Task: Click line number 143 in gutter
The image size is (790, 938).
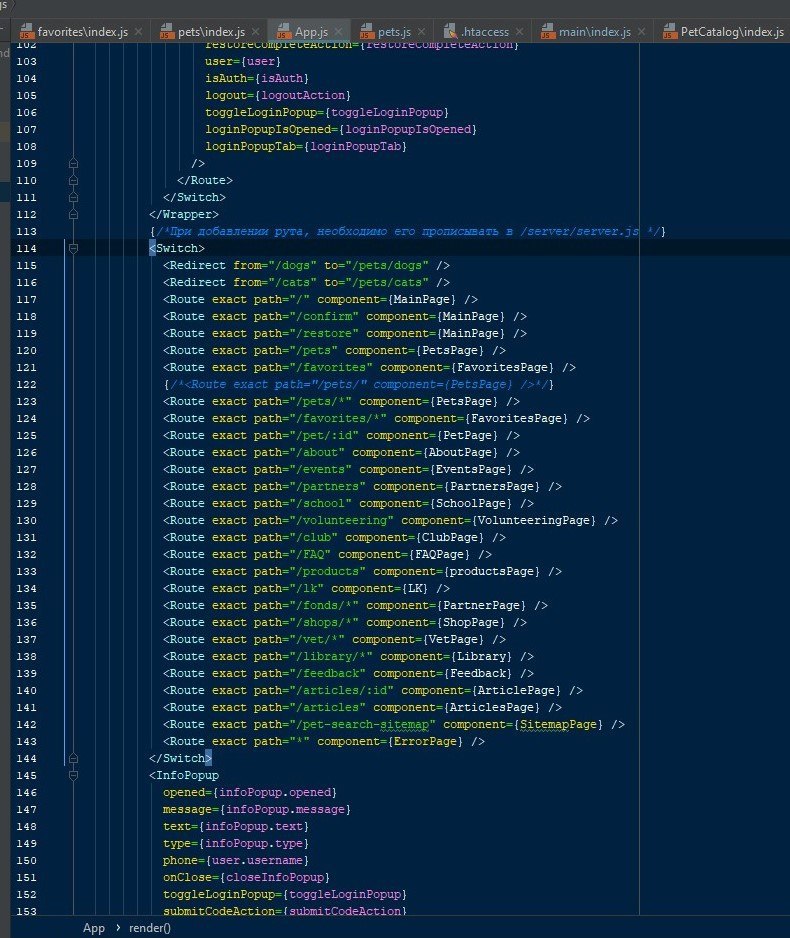Action: pyautogui.click(x=26, y=741)
